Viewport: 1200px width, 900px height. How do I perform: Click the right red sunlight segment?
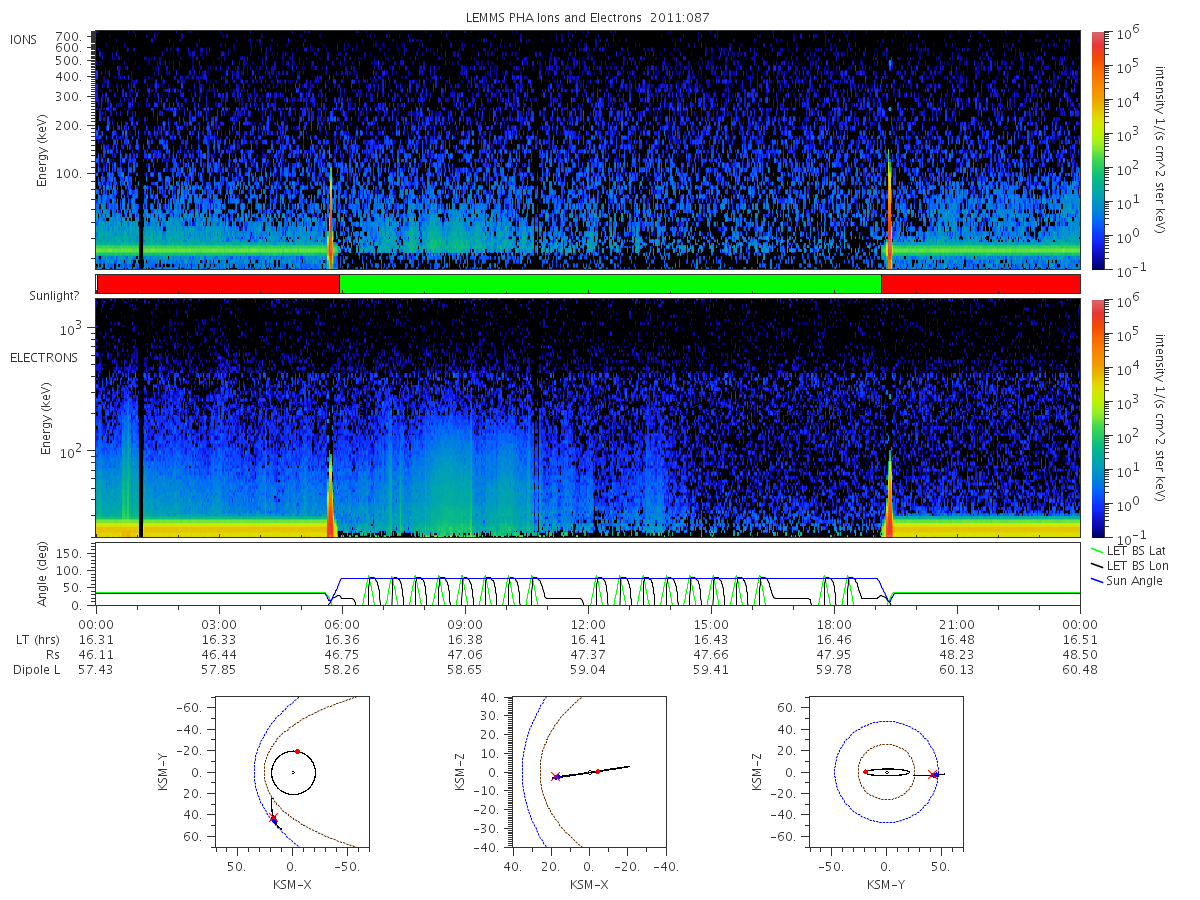(980, 284)
